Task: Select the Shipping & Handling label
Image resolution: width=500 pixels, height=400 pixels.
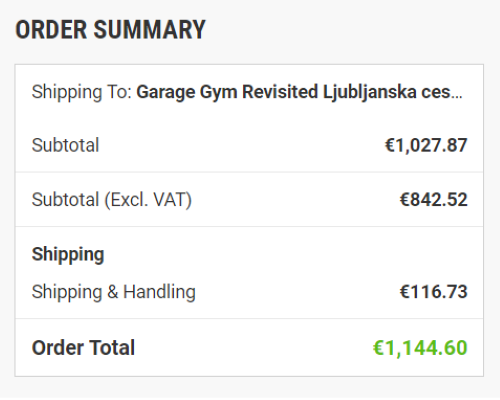Action: 114,292
